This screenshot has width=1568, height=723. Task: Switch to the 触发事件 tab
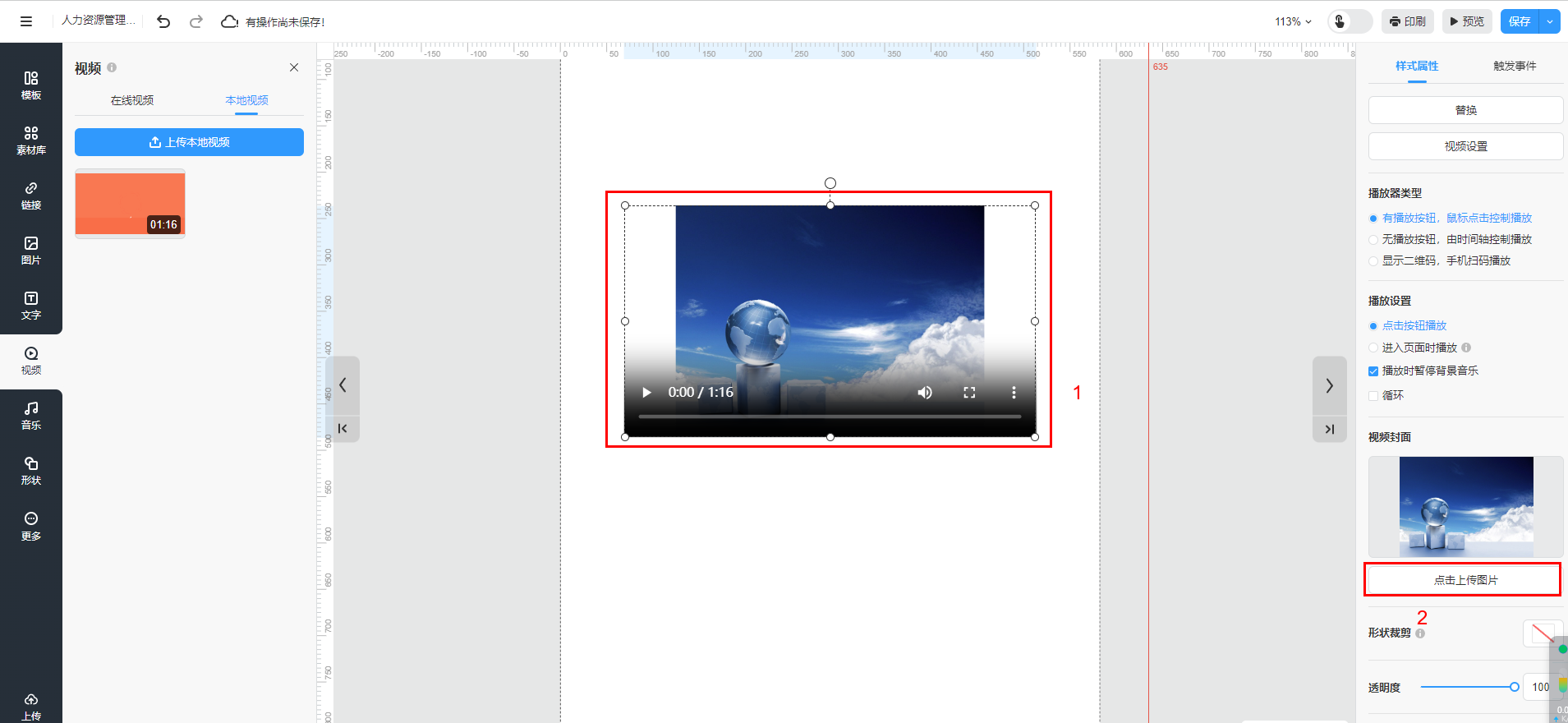(x=1515, y=66)
